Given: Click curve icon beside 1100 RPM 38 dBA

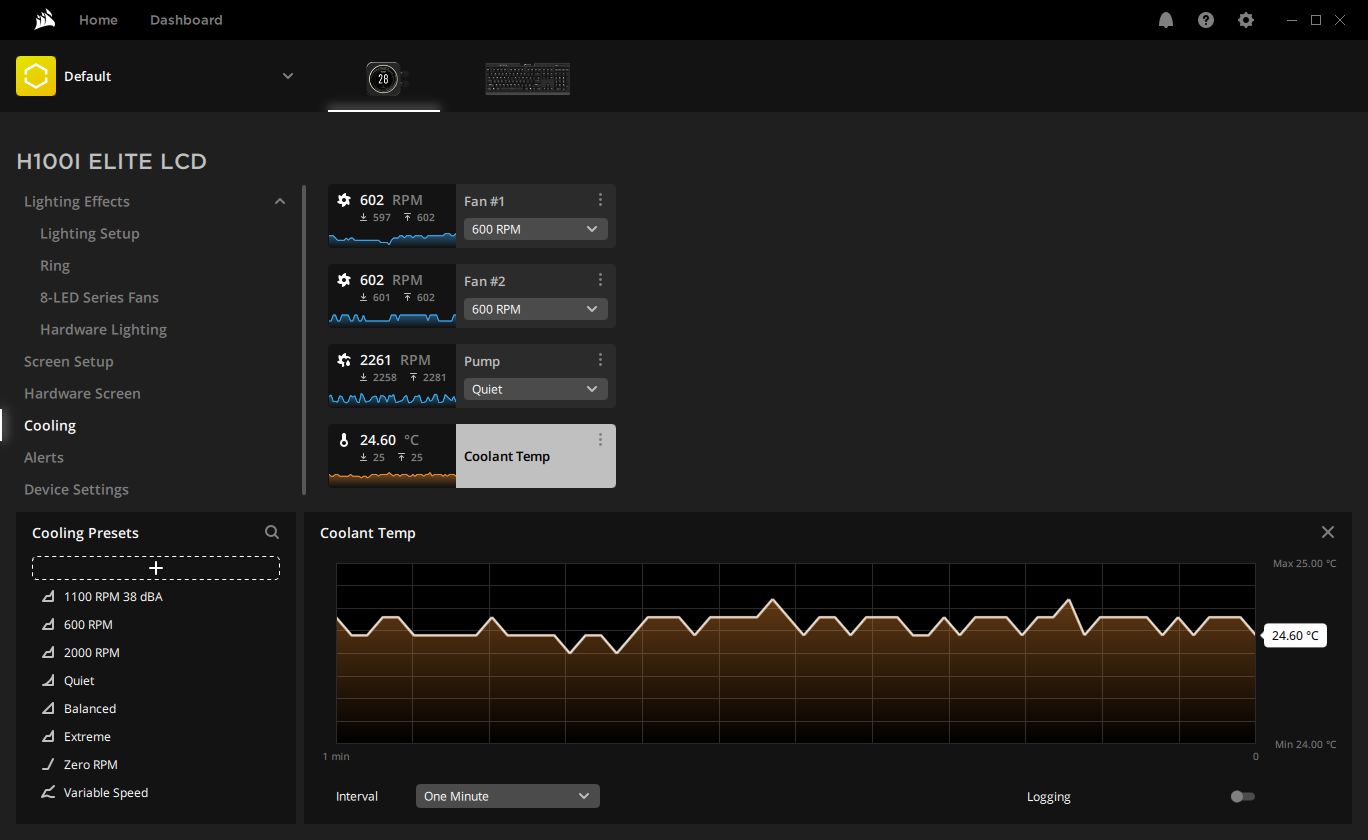Looking at the screenshot, I should [x=48, y=596].
